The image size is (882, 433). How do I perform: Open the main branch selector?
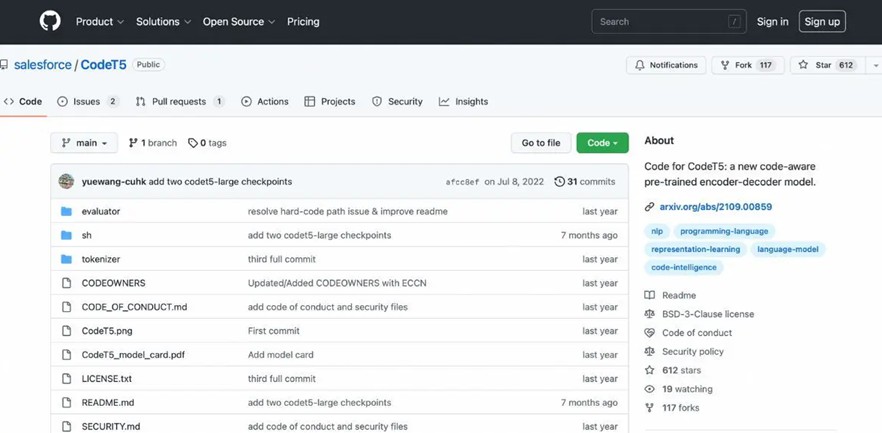pos(84,143)
